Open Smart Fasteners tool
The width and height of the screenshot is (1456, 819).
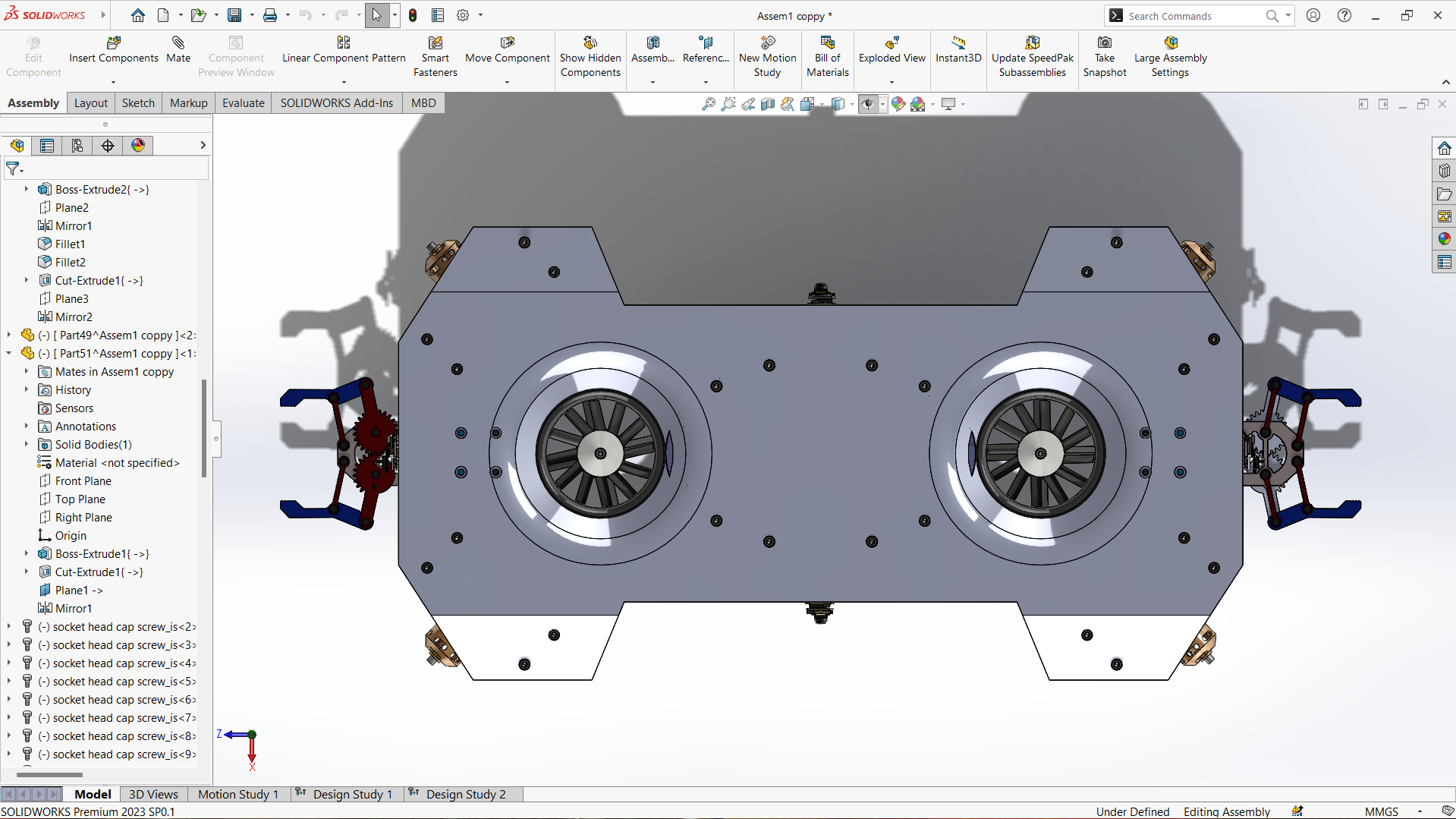435,43
